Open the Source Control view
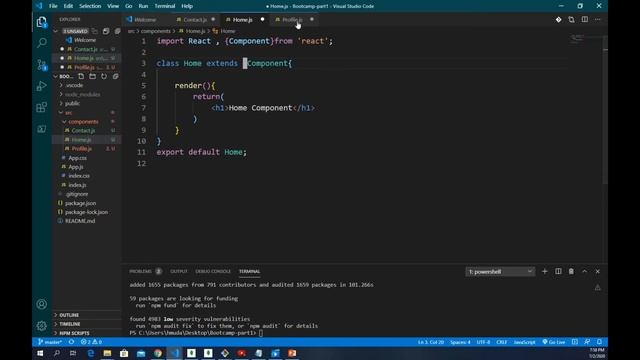This screenshot has height=360, width=640. (x=42, y=64)
